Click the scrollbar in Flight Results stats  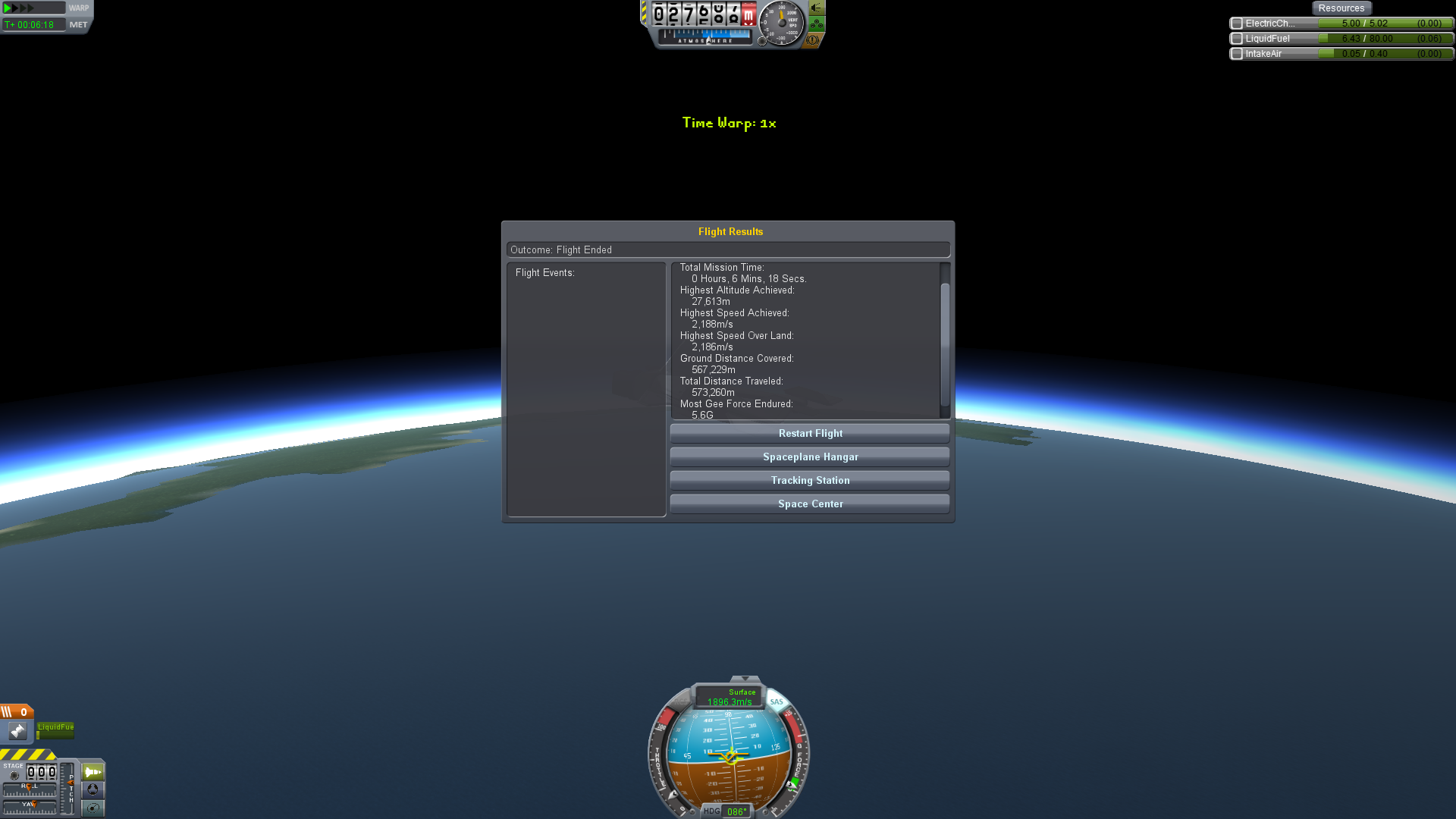945,345
